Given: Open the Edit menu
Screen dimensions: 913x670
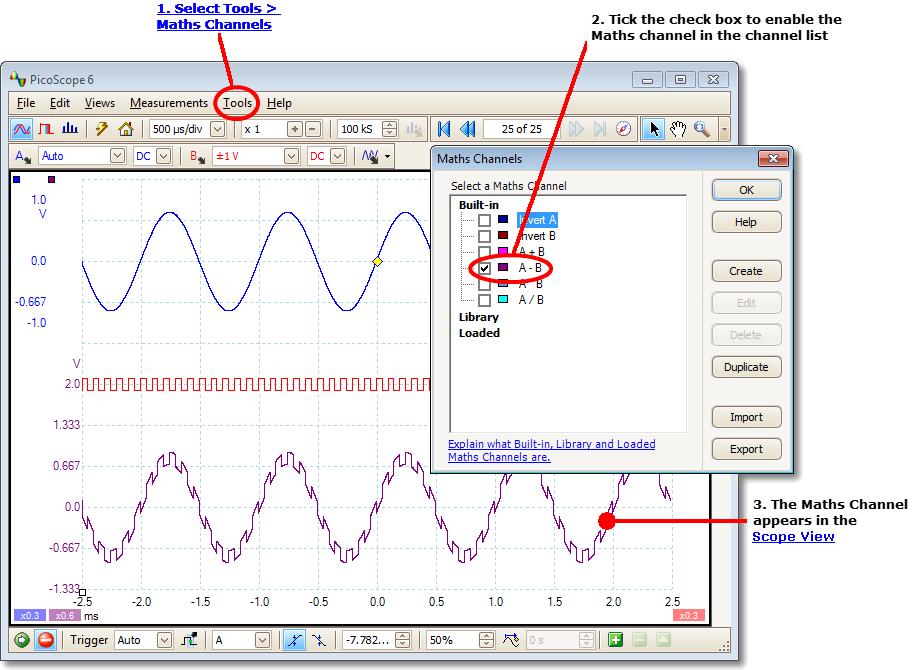Looking at the screenshot, I should point(59,103).
